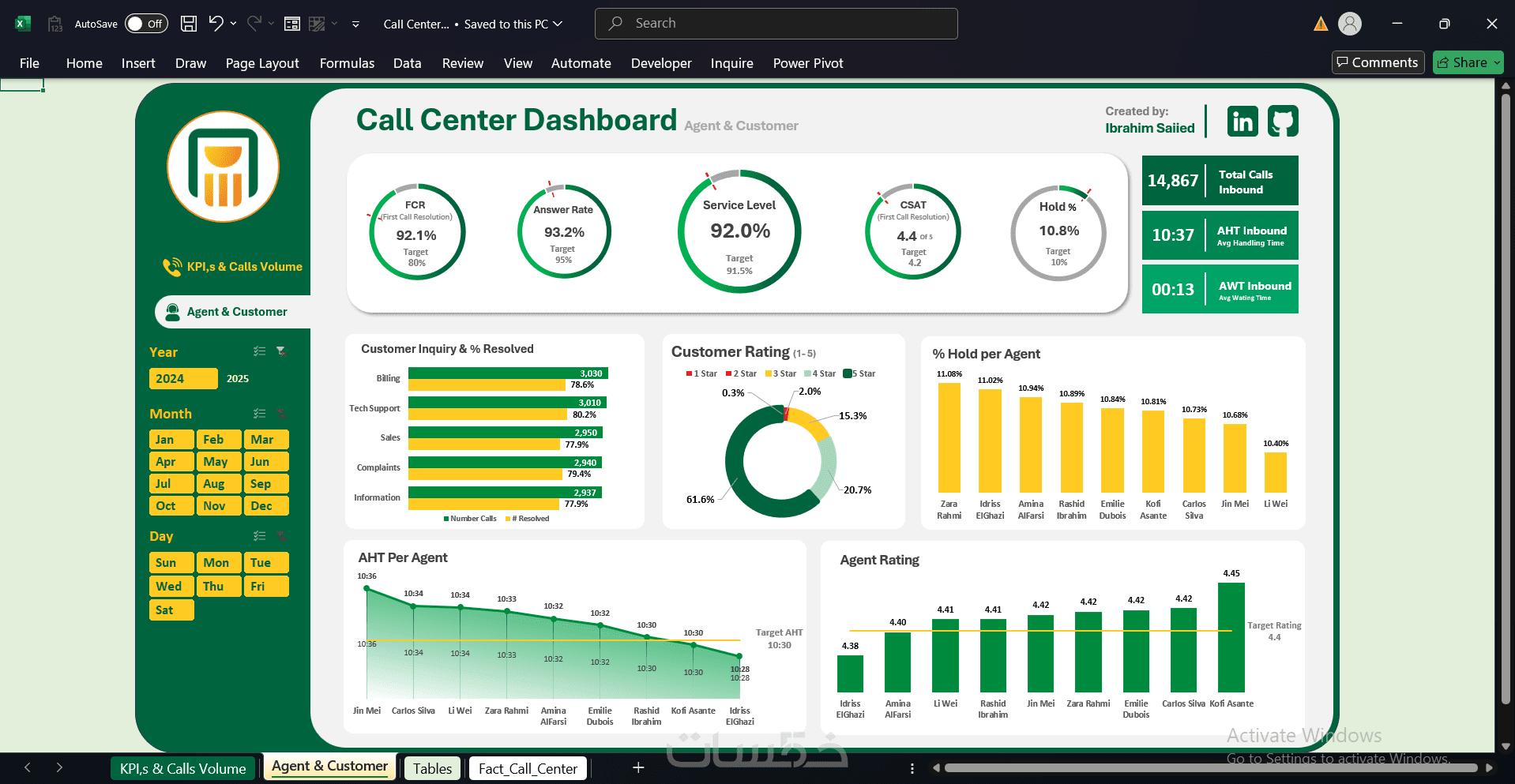Switch to the Tables sheet tab
1515x784 pixels.
[432, 768]
